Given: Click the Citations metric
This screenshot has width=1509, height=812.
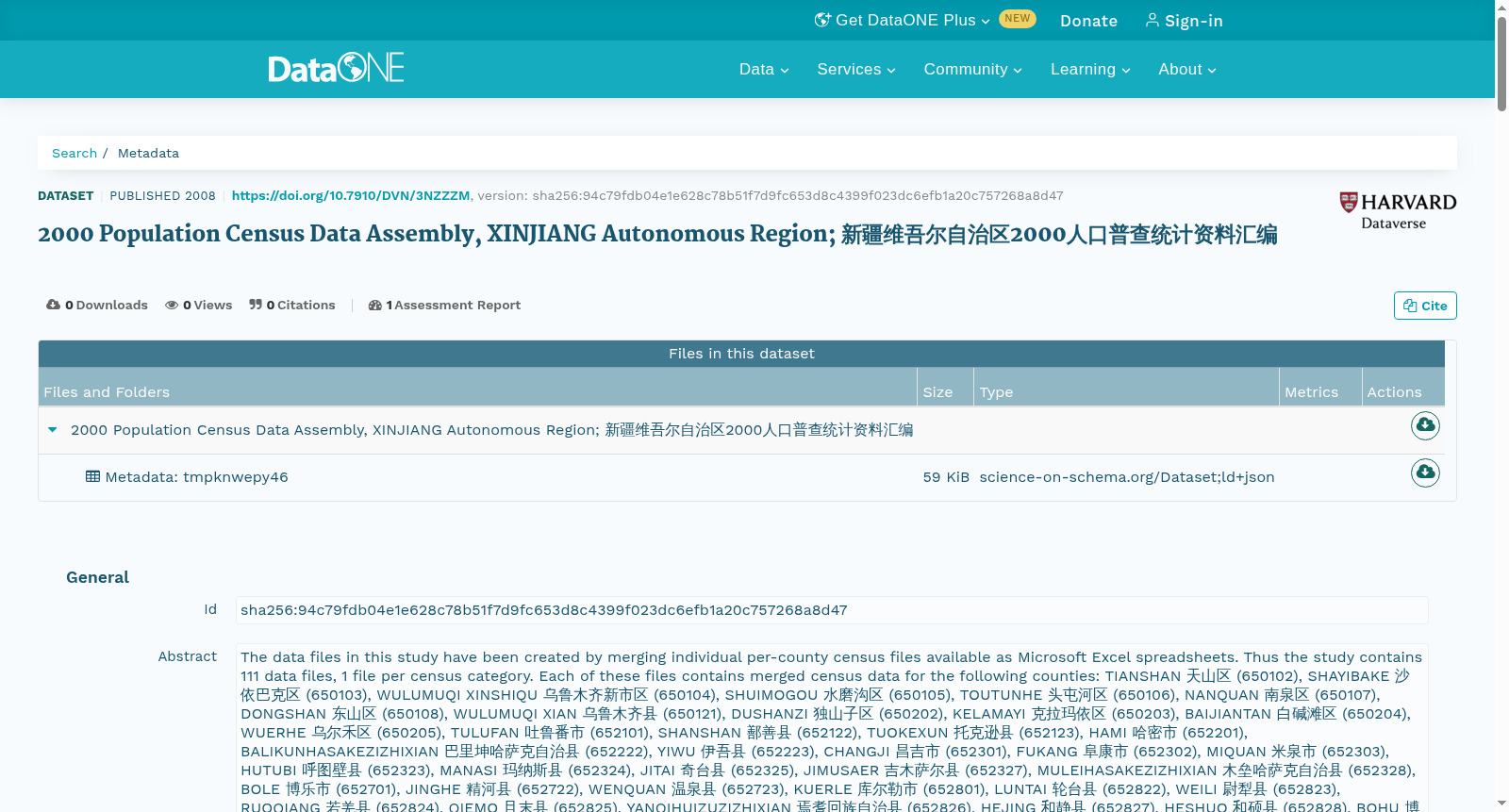Looking at the screenshot, I should [x=292, y=305].
